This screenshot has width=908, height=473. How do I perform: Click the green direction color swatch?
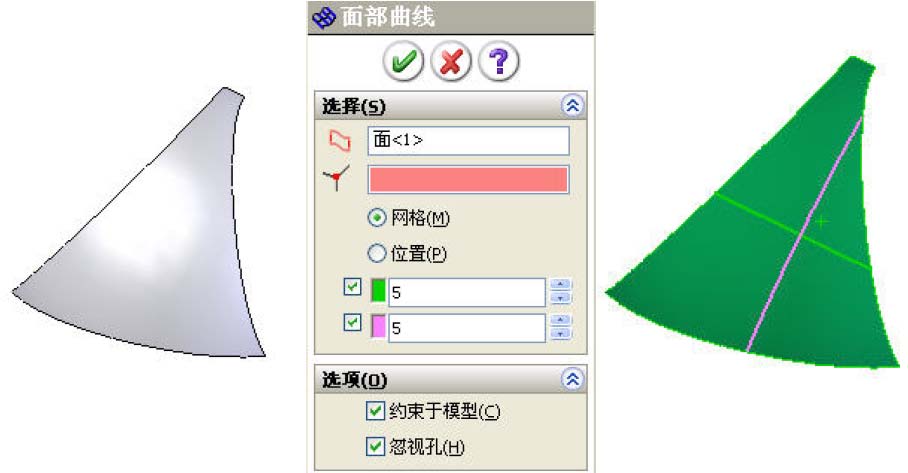[378, 291]
